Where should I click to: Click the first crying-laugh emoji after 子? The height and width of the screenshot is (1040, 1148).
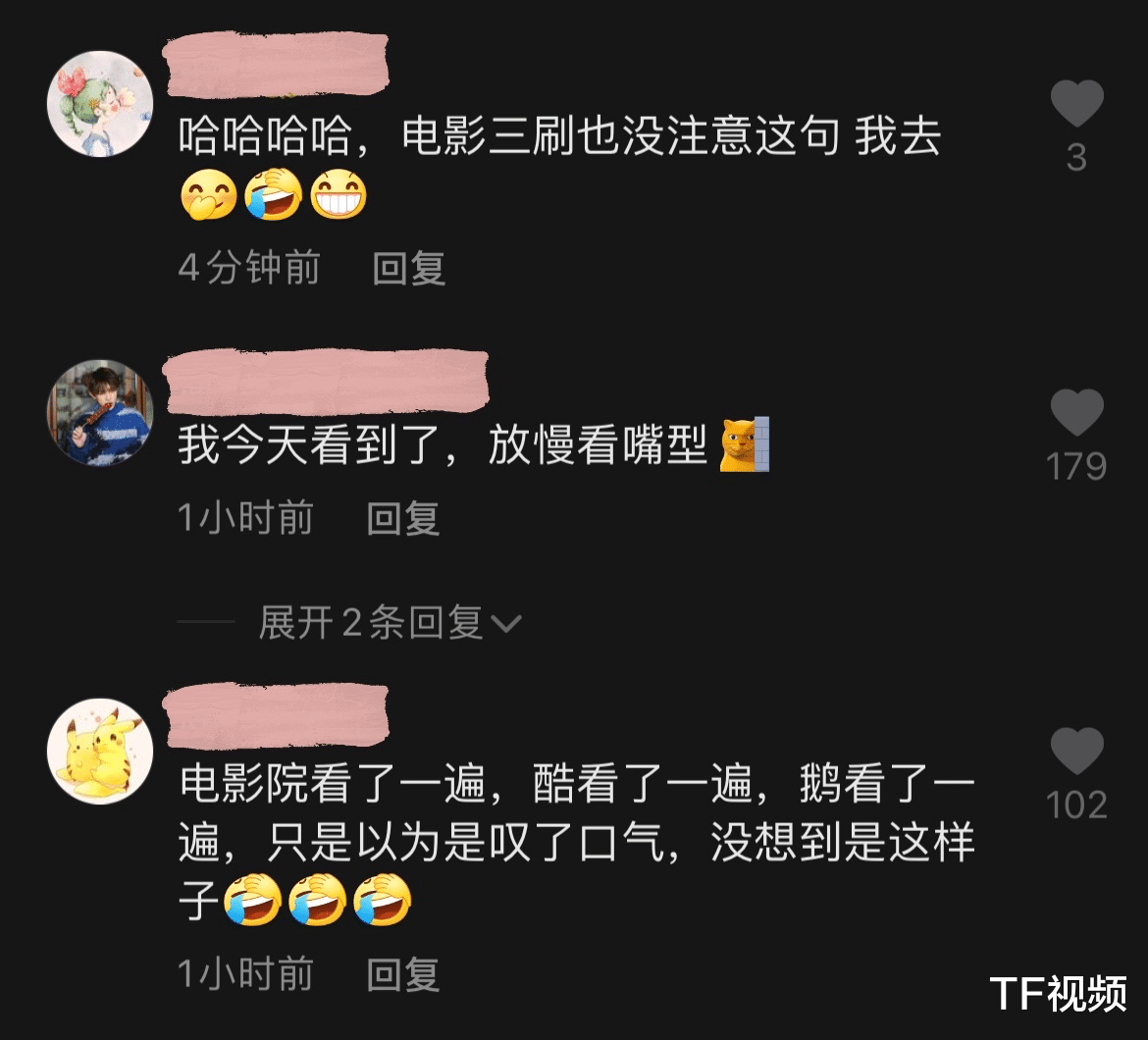click(252, 900)
